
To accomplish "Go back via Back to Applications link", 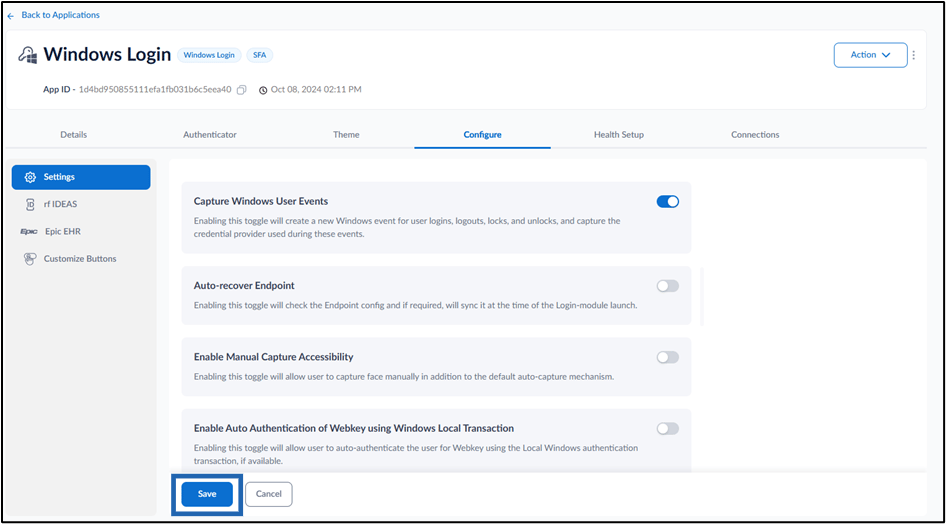I will pyautogui.click(x=60, y=15).
